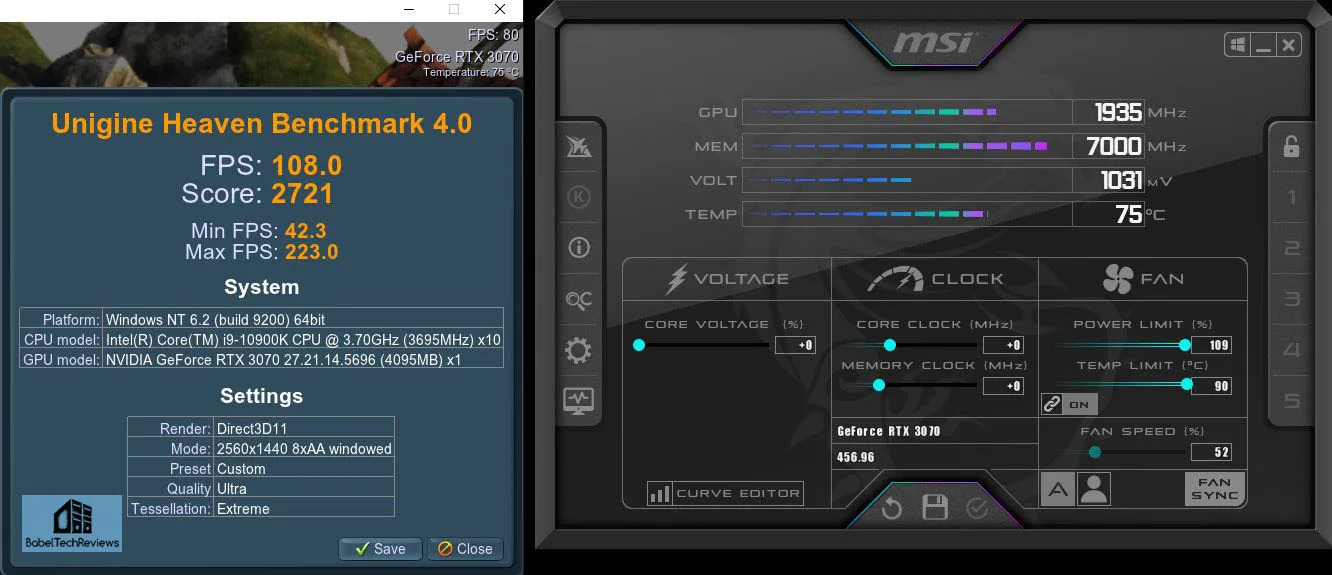Toggle the profile lock icon
The width and height of the screenshot is (1332, 575).
pos(1291,146)
